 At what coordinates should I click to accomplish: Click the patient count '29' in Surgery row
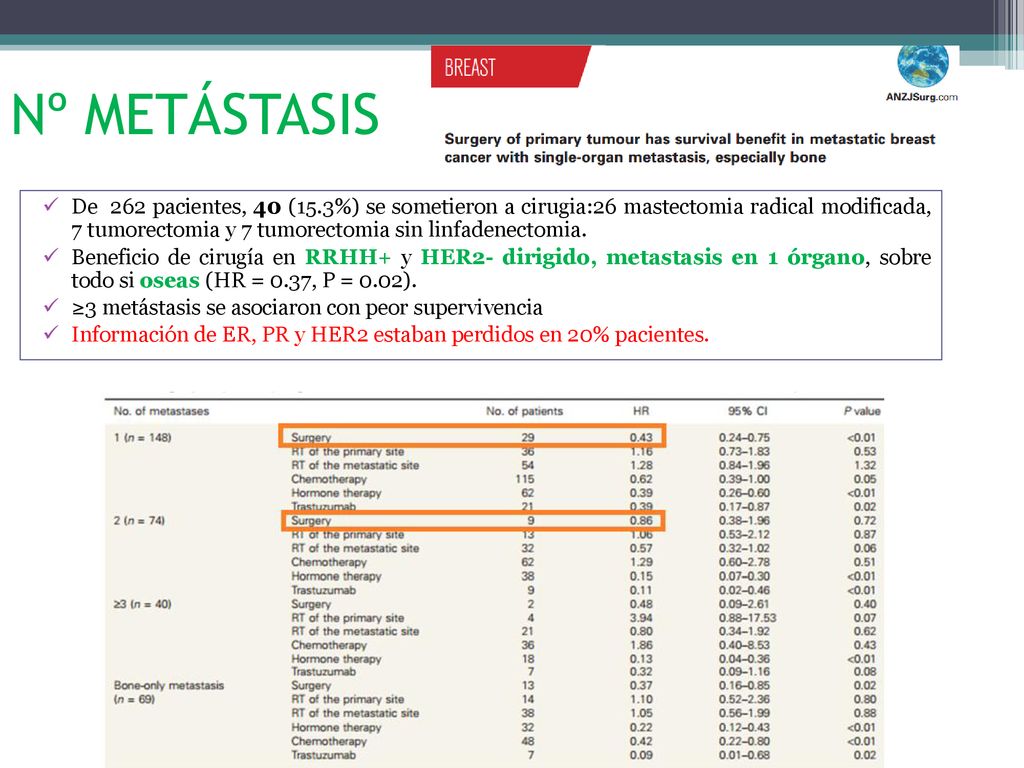[528, 438]
